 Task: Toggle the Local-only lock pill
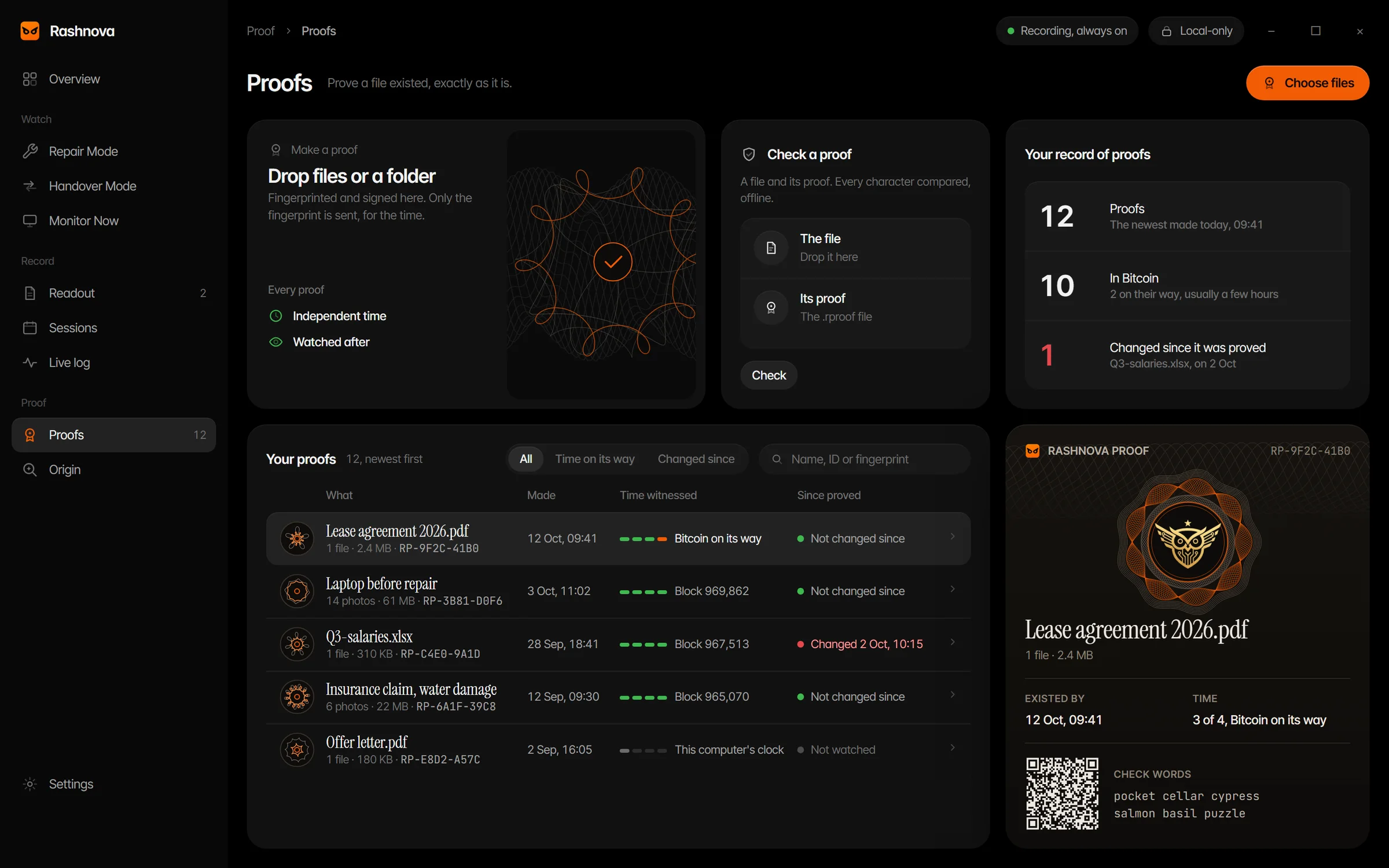[x=1196, y=31]
